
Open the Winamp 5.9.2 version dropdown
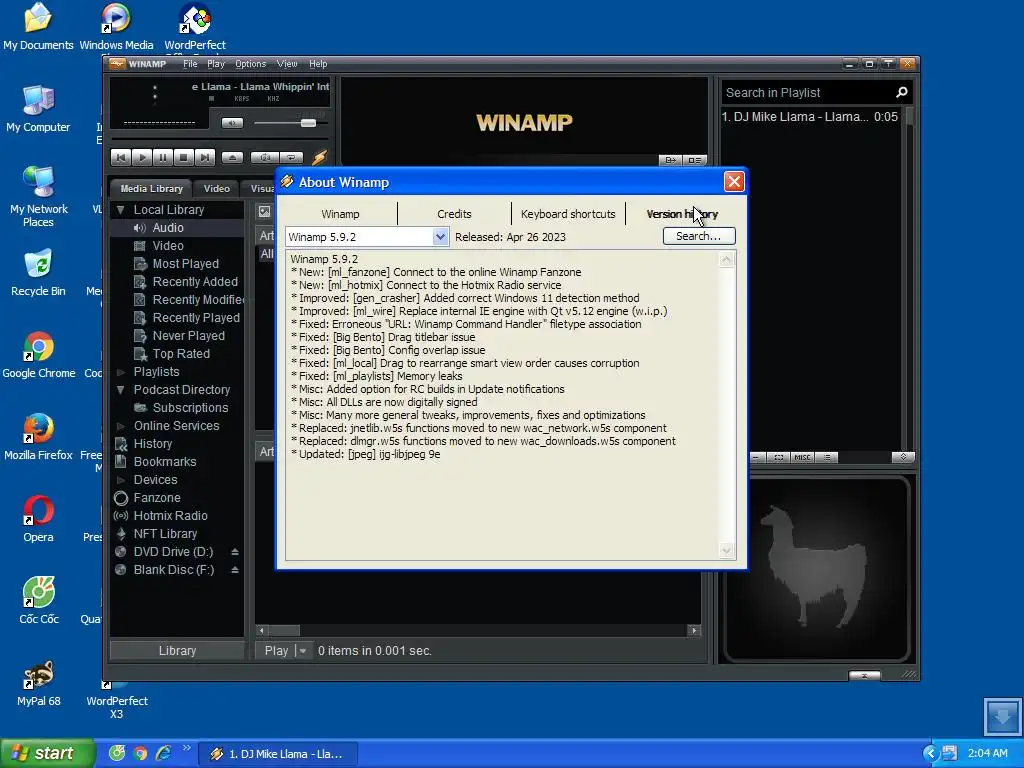click(x=440, y=237)
